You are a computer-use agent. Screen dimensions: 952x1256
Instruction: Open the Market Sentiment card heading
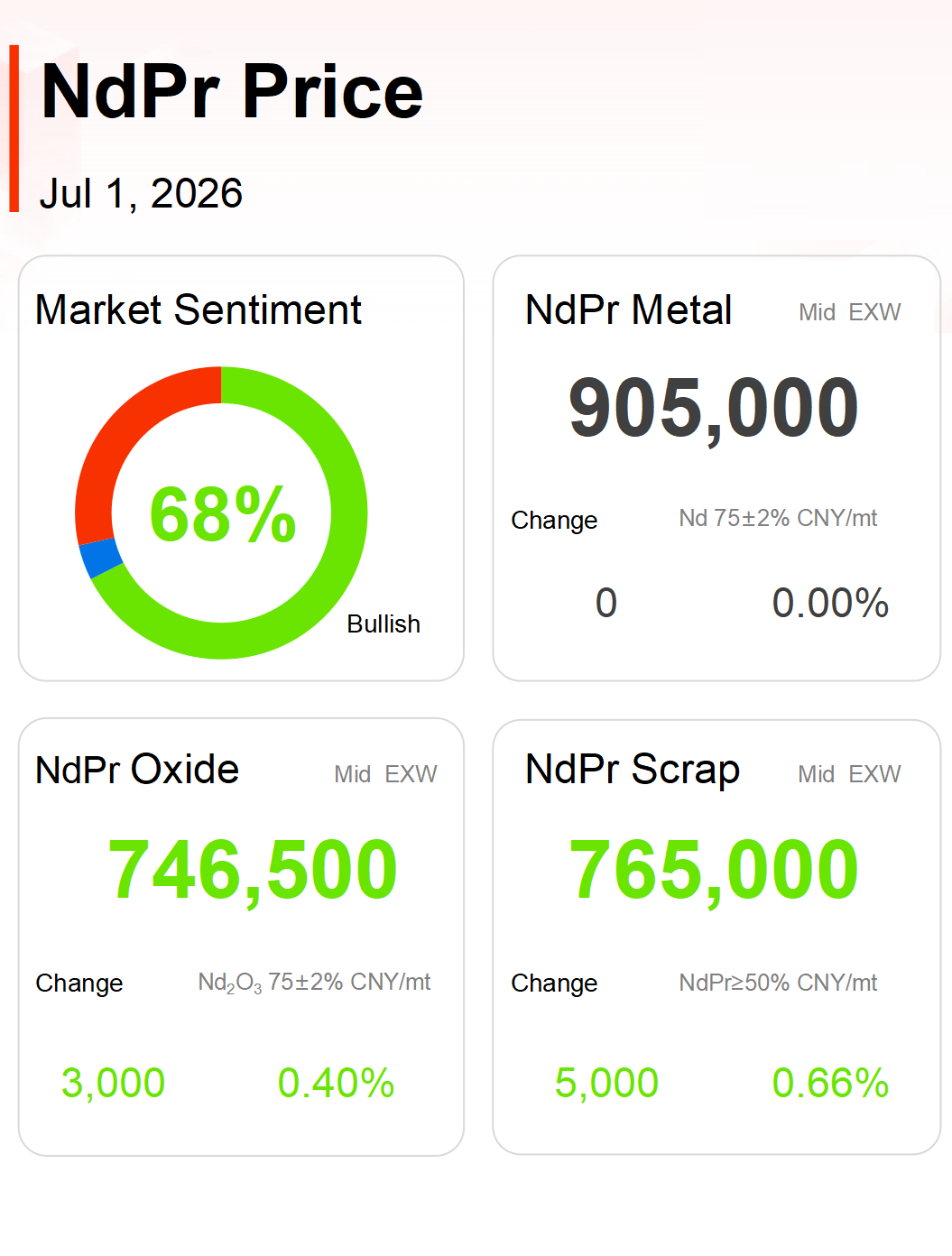tap(199, 309)
